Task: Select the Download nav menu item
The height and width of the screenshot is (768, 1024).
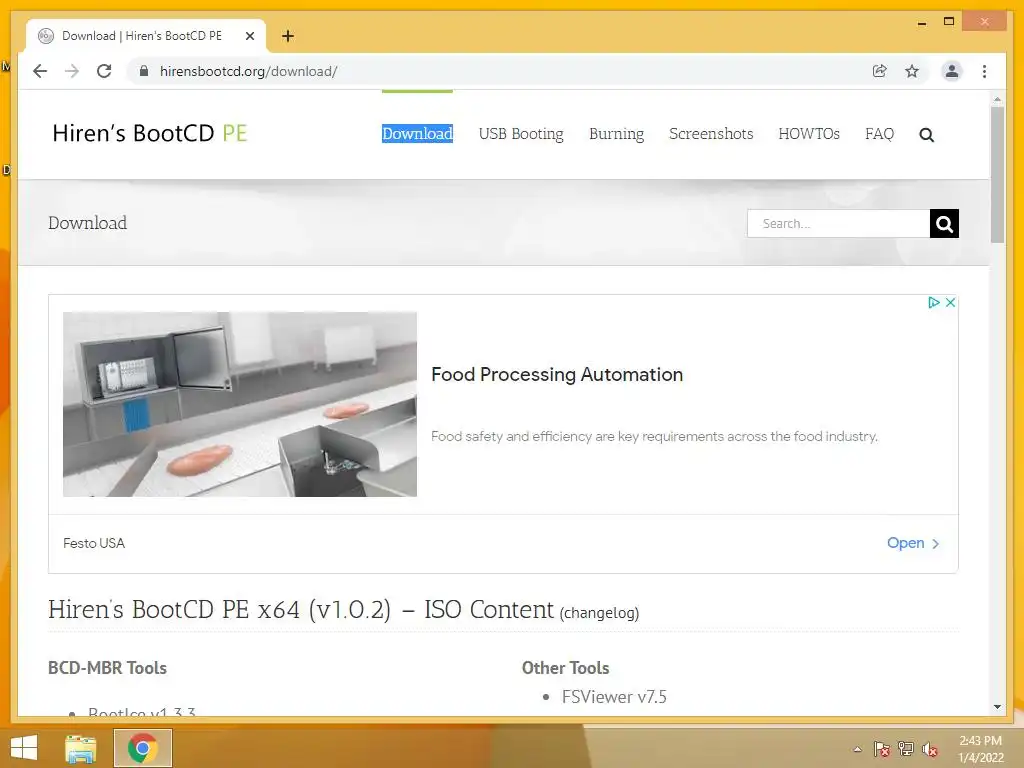Action: click(417, 133)
